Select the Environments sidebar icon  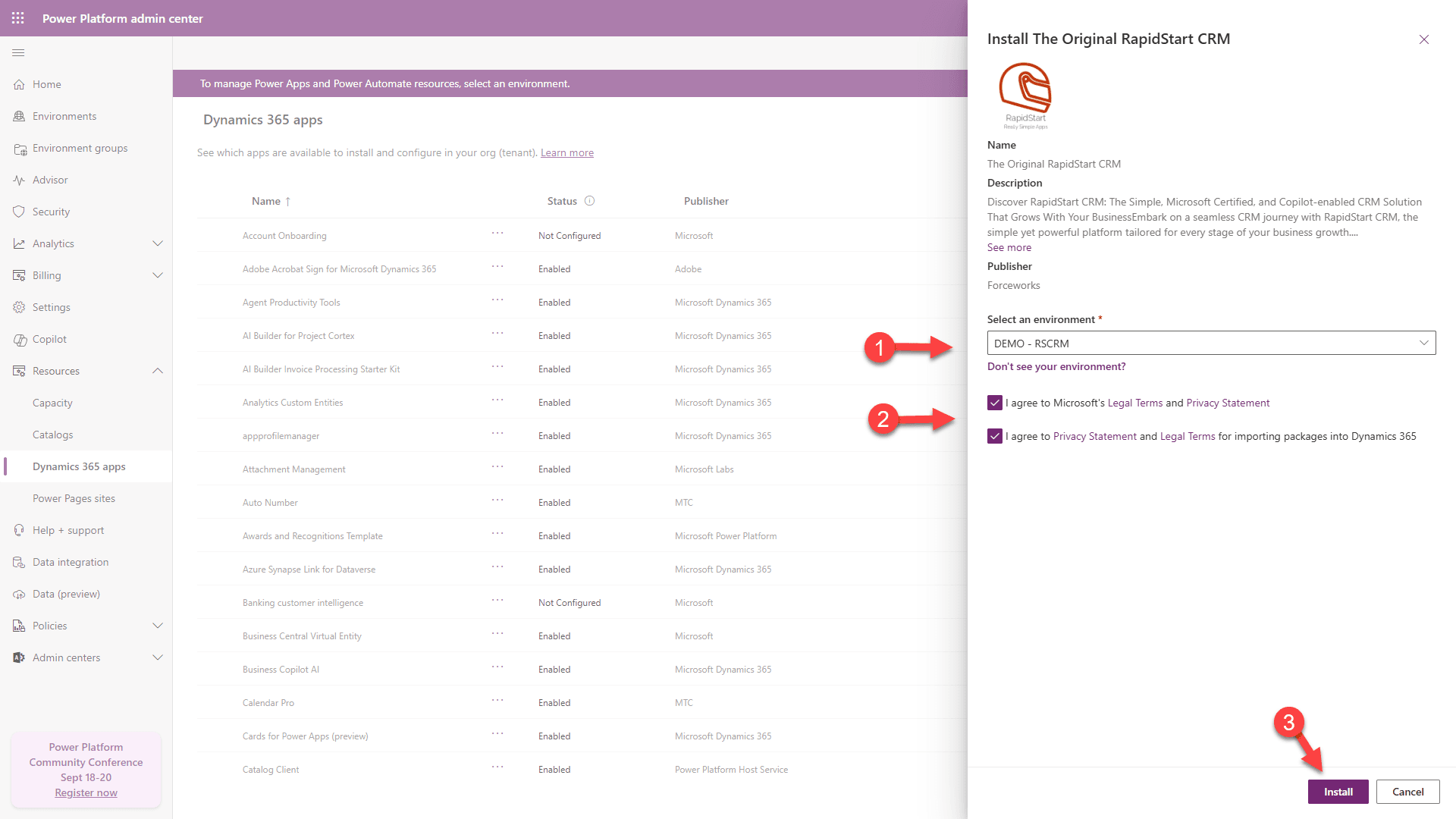click(x=20, y=116)
